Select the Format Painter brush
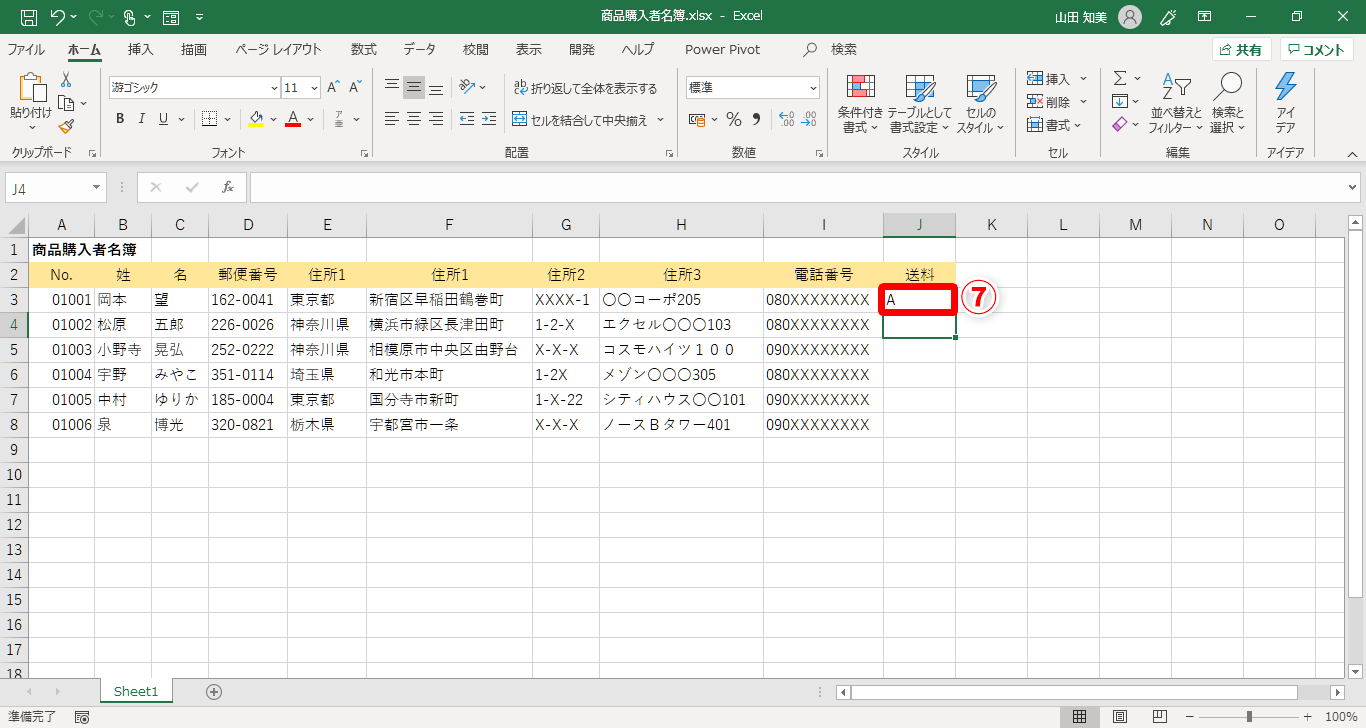This screenshot has height=728, width=1366. (66, 126)
